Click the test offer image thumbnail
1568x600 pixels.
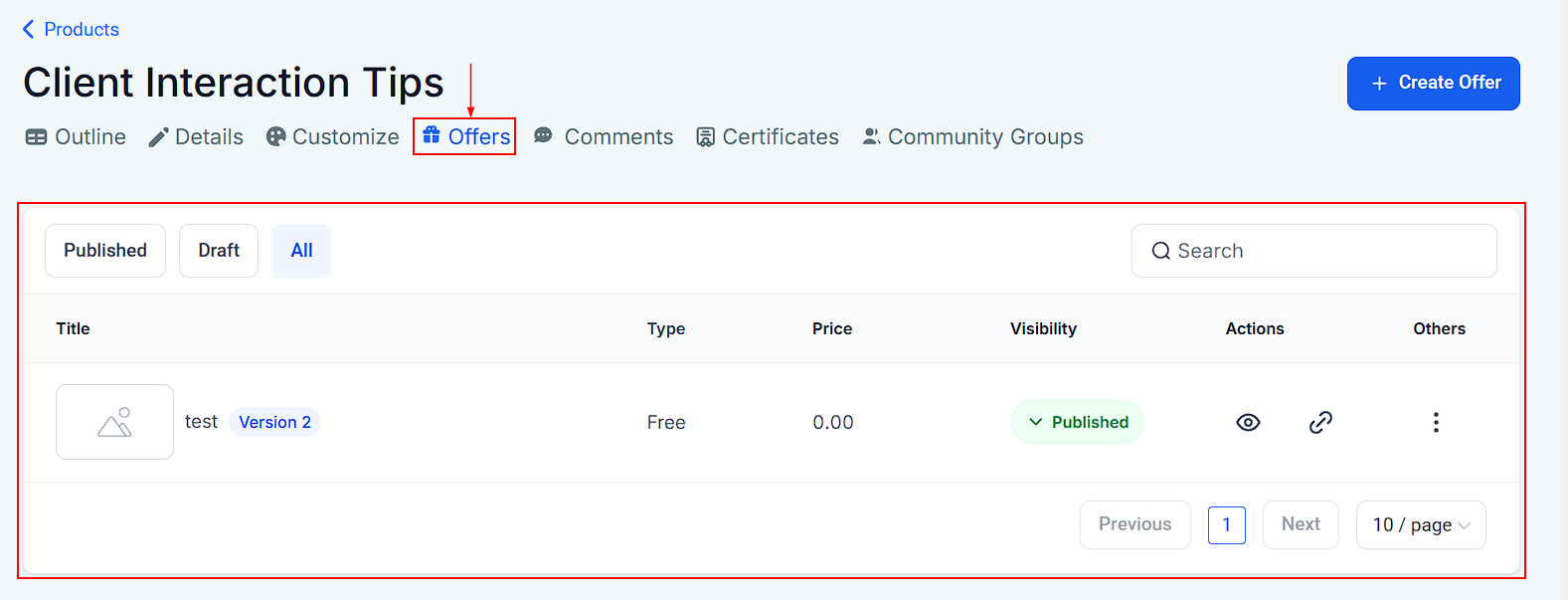pos(114,422)
